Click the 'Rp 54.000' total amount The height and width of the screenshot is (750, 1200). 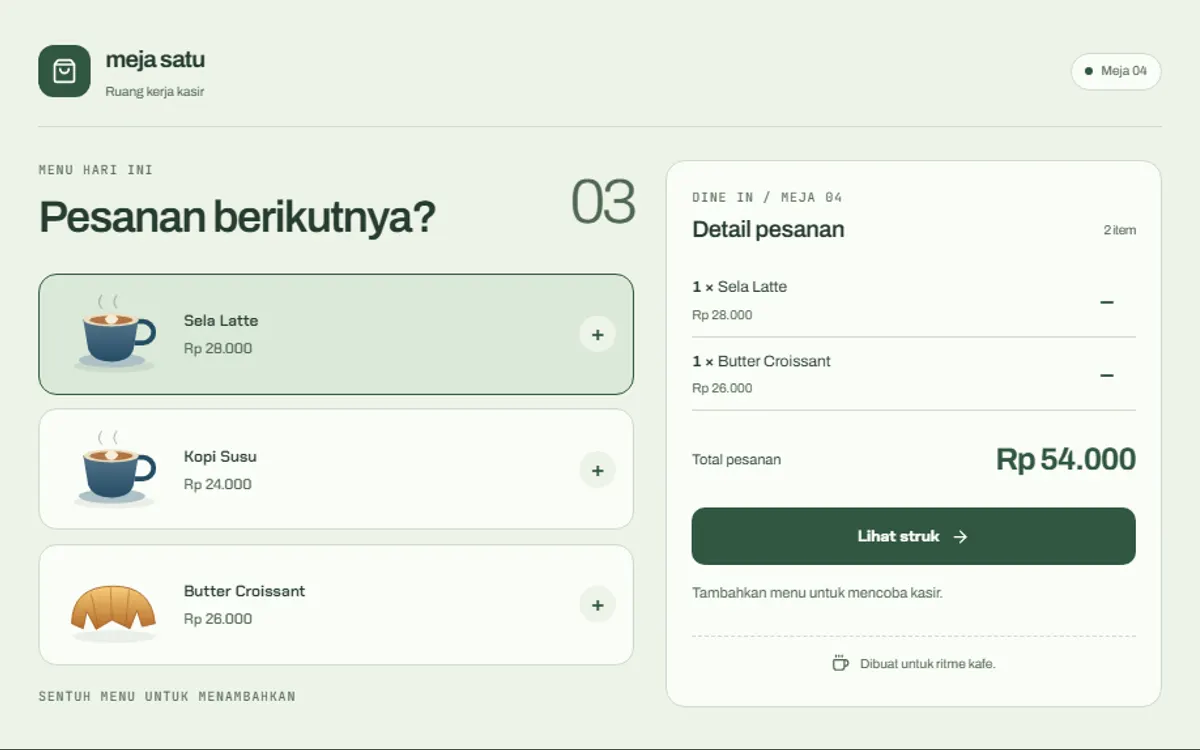tap(1066, 460)
